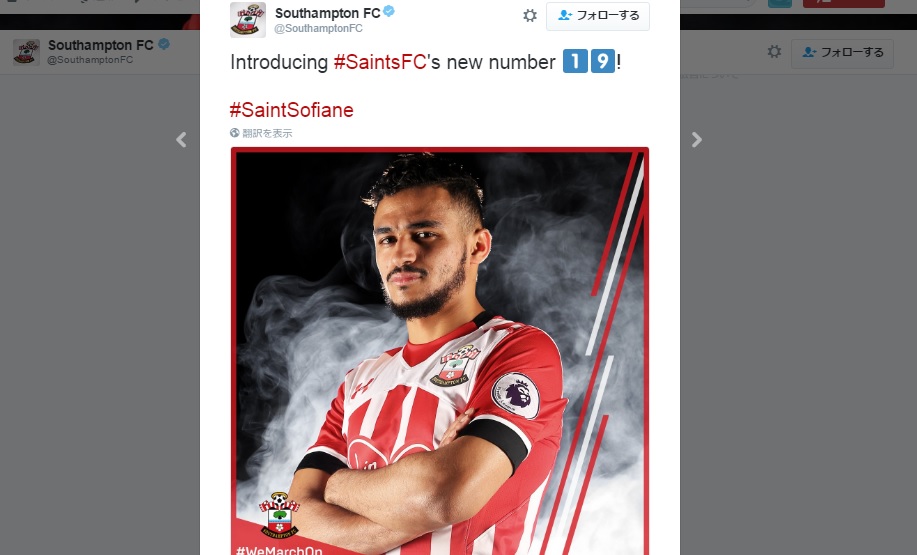Click the gear icon in the background profile header
The height and width of the screenshot is (555, 917).
click(x=774, y=51)
